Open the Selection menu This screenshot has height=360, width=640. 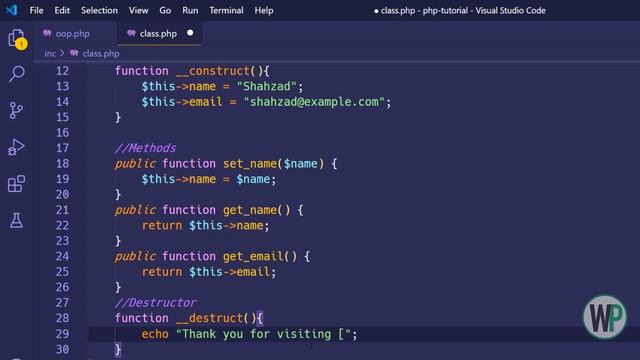[99, 10]
